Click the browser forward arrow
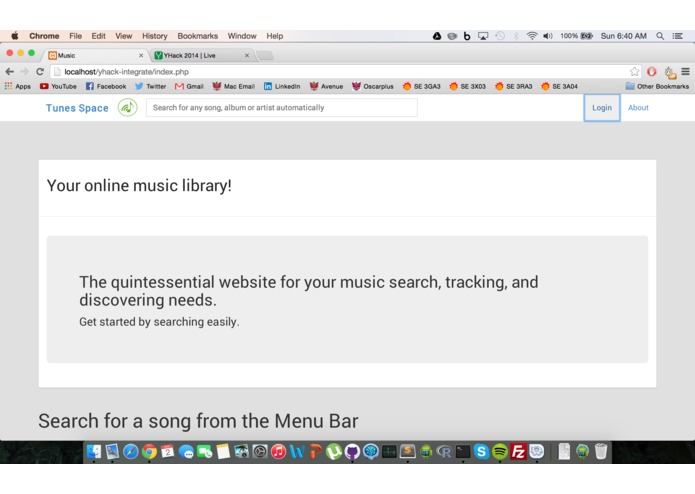Screen dimensions: 695x494 pyautogui.click(x=25, y=71)
